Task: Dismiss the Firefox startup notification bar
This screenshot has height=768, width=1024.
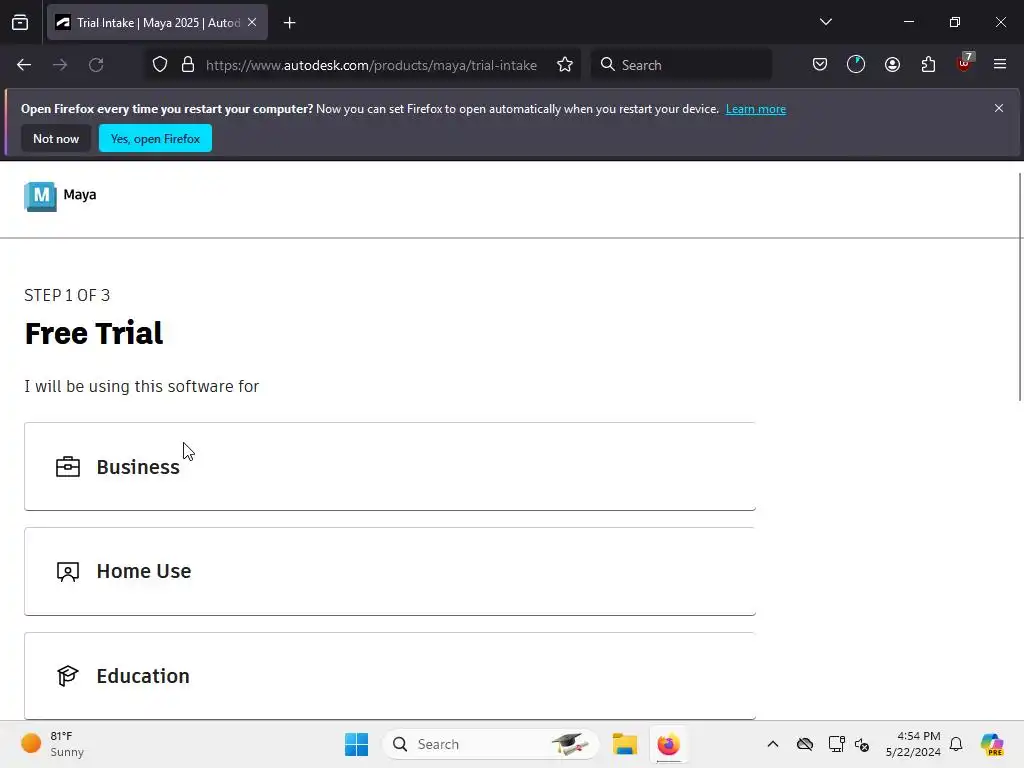Action: pos(999,108)
